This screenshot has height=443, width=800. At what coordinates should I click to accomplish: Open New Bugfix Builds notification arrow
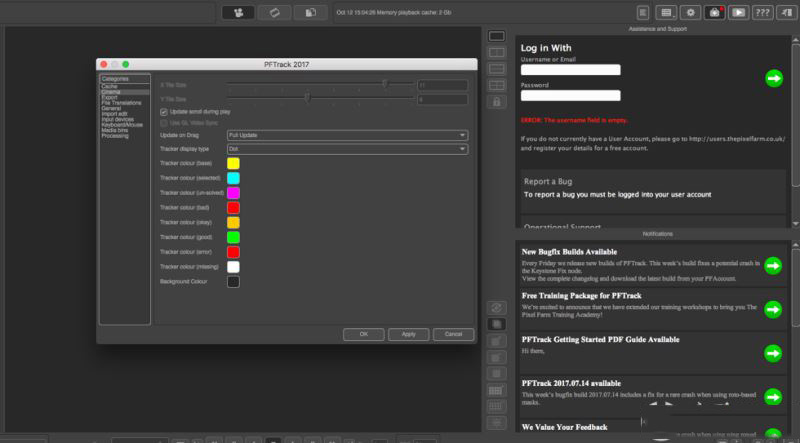click(x=773, y=265)
